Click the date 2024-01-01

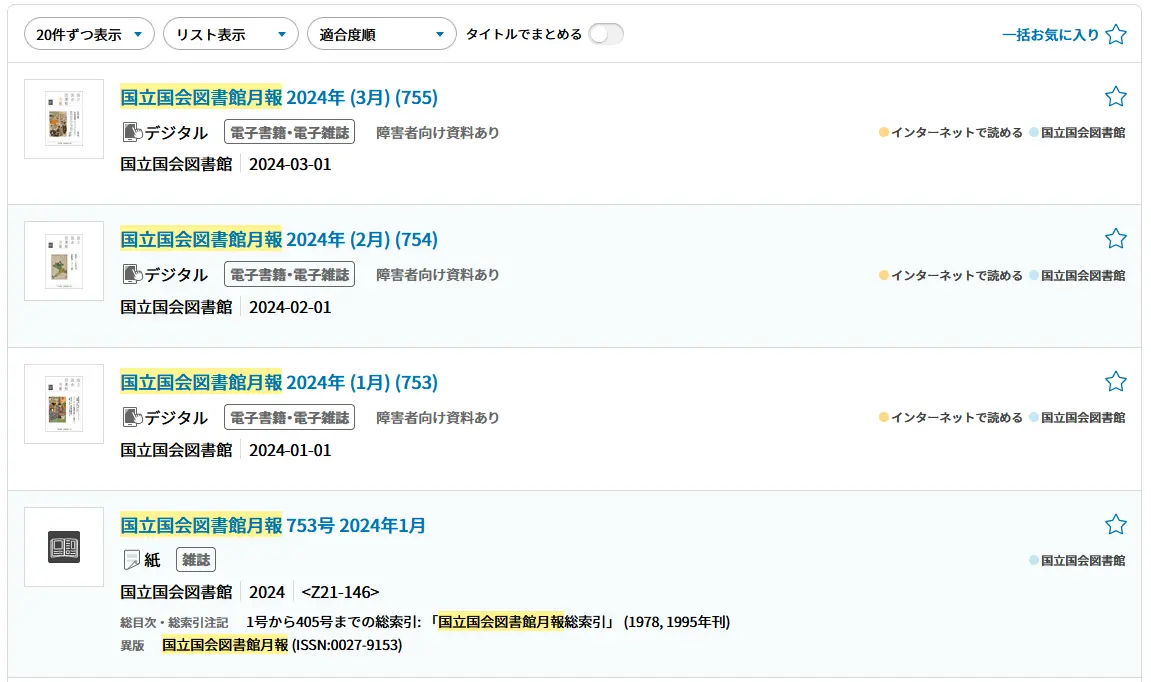(x=290, y=450)
